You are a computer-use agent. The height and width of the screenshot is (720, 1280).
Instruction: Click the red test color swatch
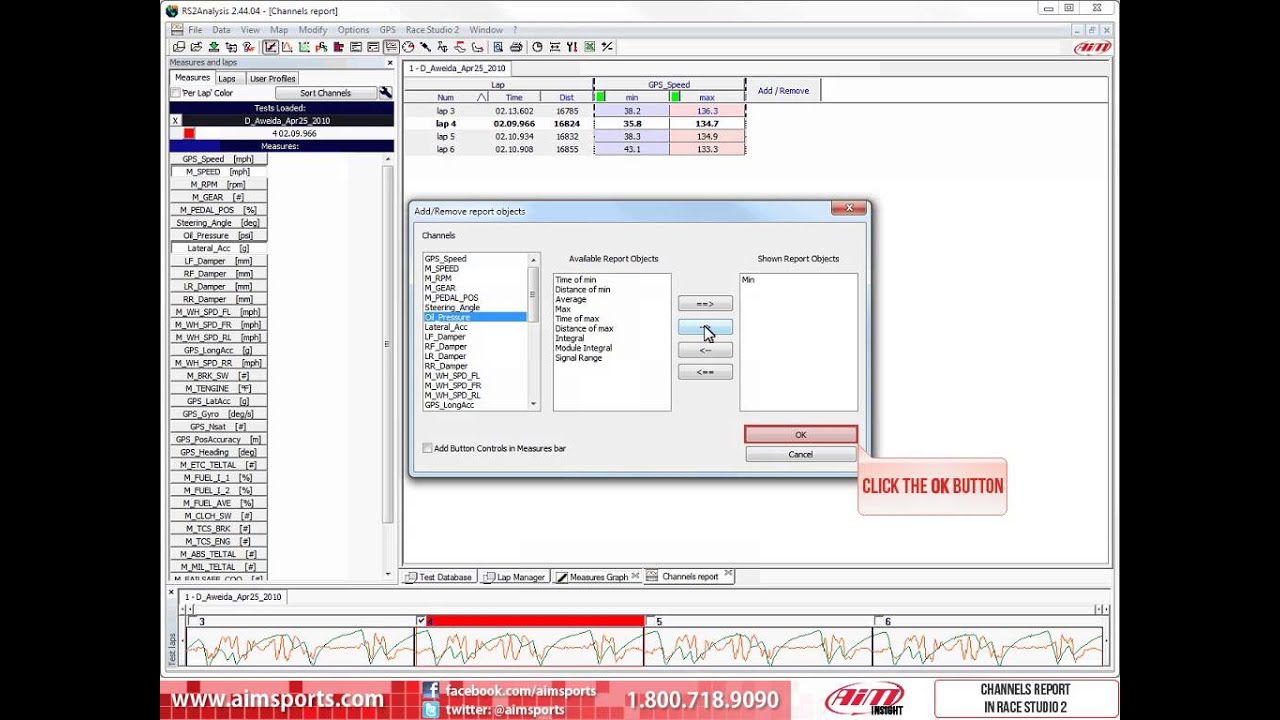pos(189,133)
